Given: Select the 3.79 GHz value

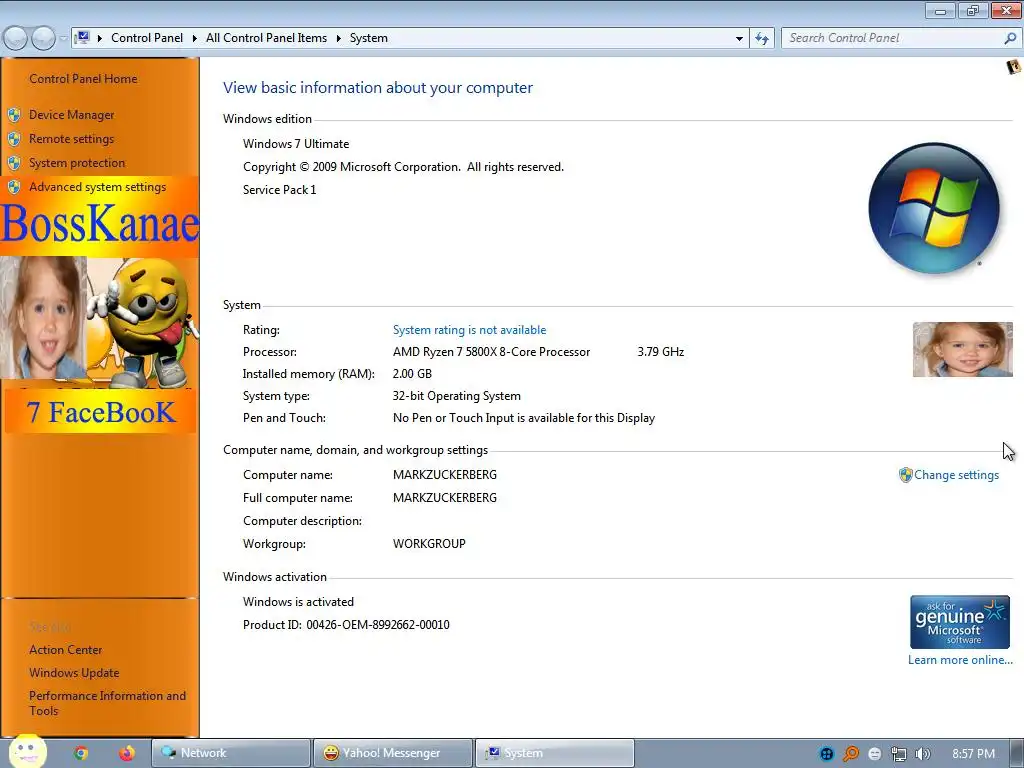Looking at the screenshot, I should tap(660, 353).
